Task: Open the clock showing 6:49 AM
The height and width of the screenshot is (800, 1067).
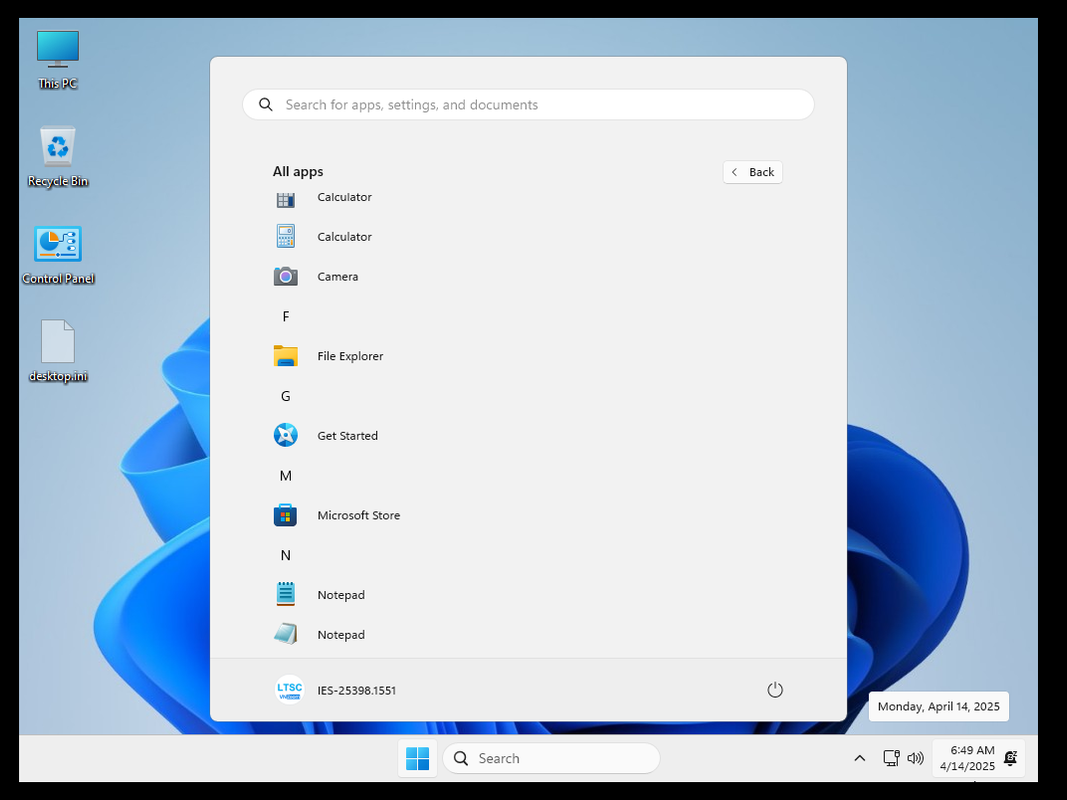Action: click(967, 758)
